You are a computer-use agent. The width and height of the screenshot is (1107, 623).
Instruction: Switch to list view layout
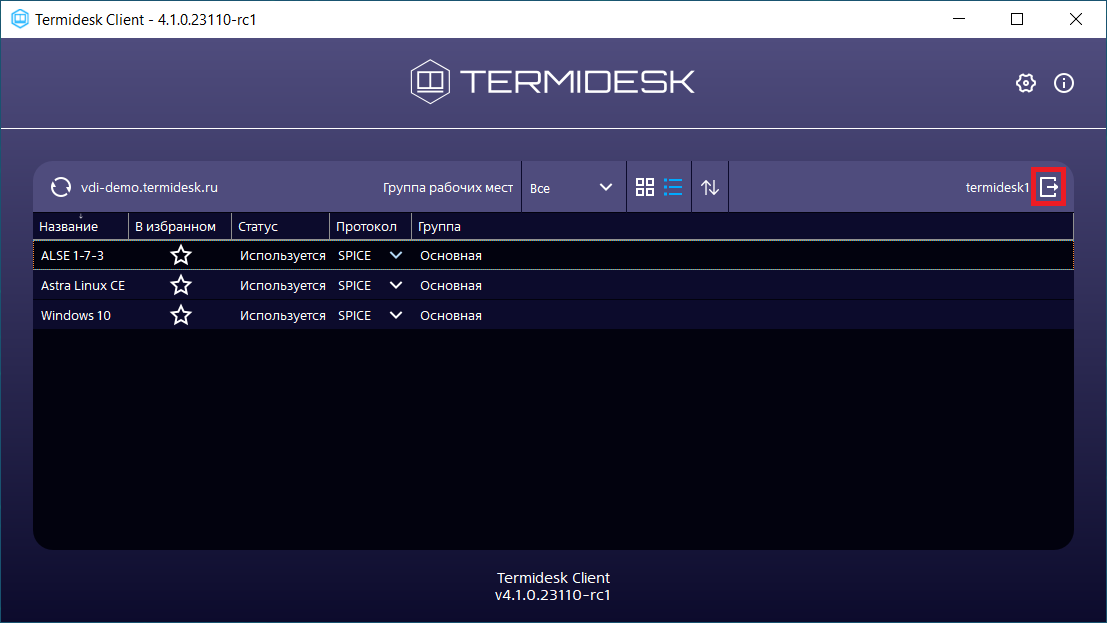673,187
